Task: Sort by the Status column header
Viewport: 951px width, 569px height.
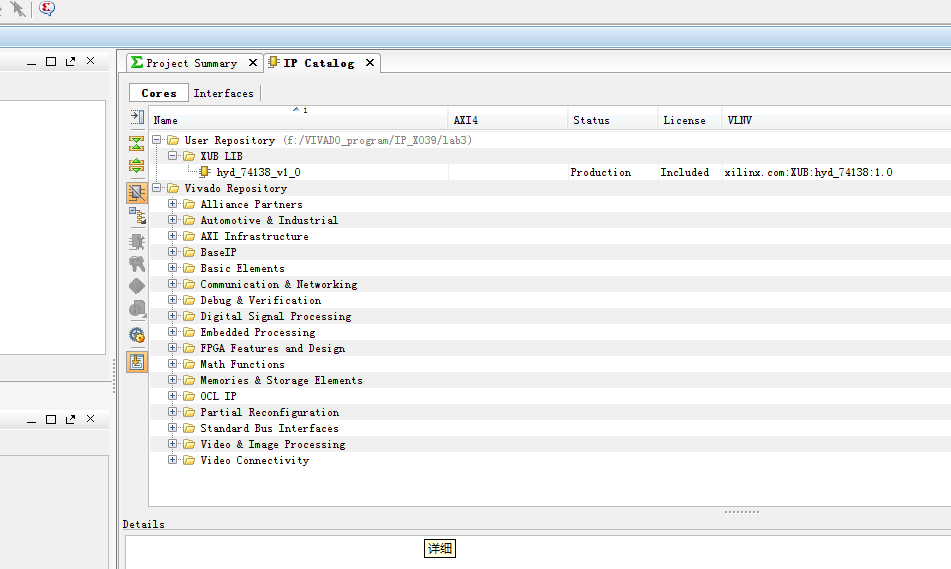Action: [591, 120]
